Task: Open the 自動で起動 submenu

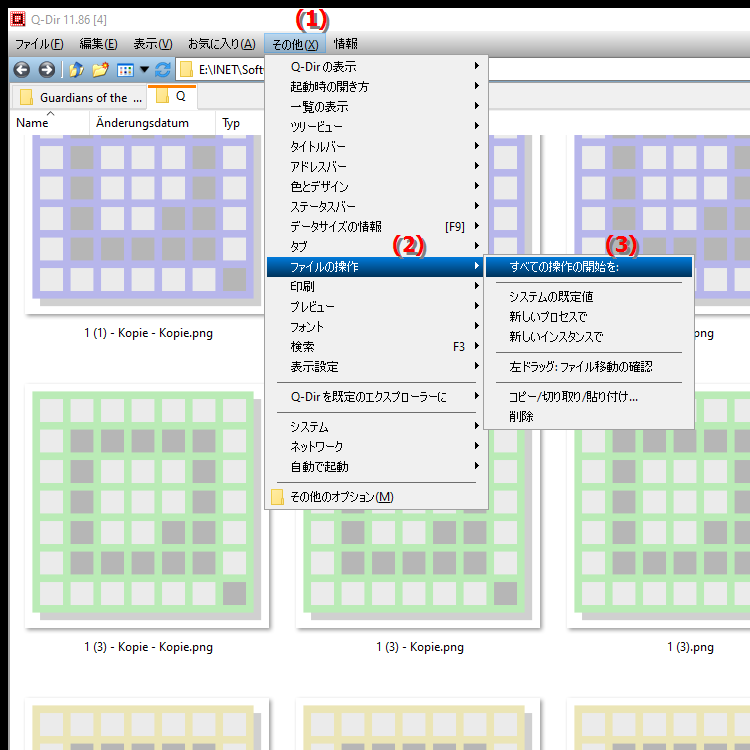Action: [x=375, y=466]
